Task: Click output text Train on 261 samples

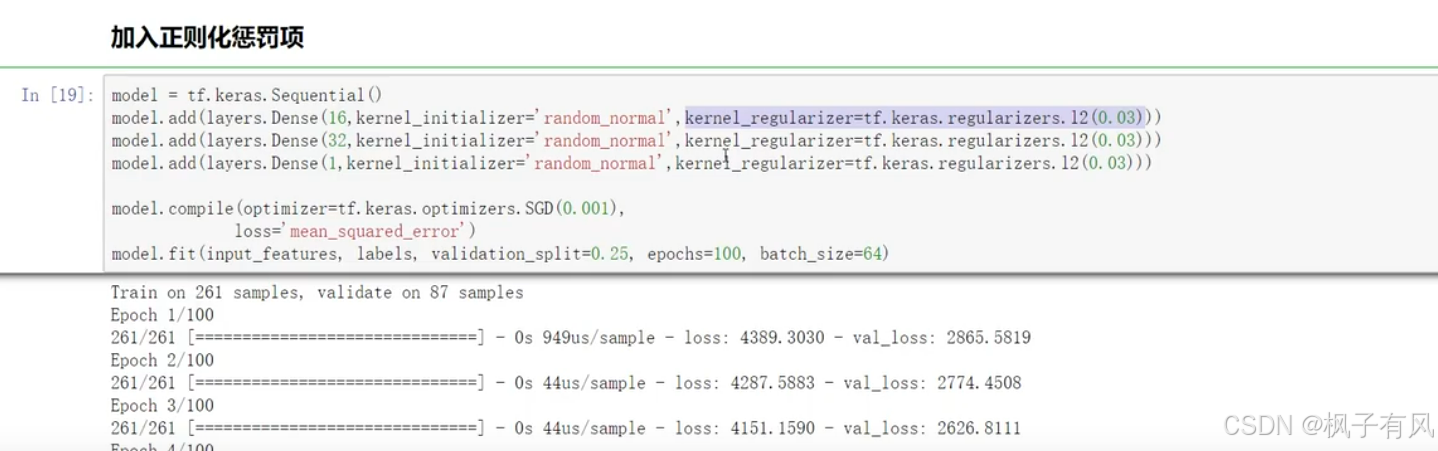Action: tap(317, 293)
